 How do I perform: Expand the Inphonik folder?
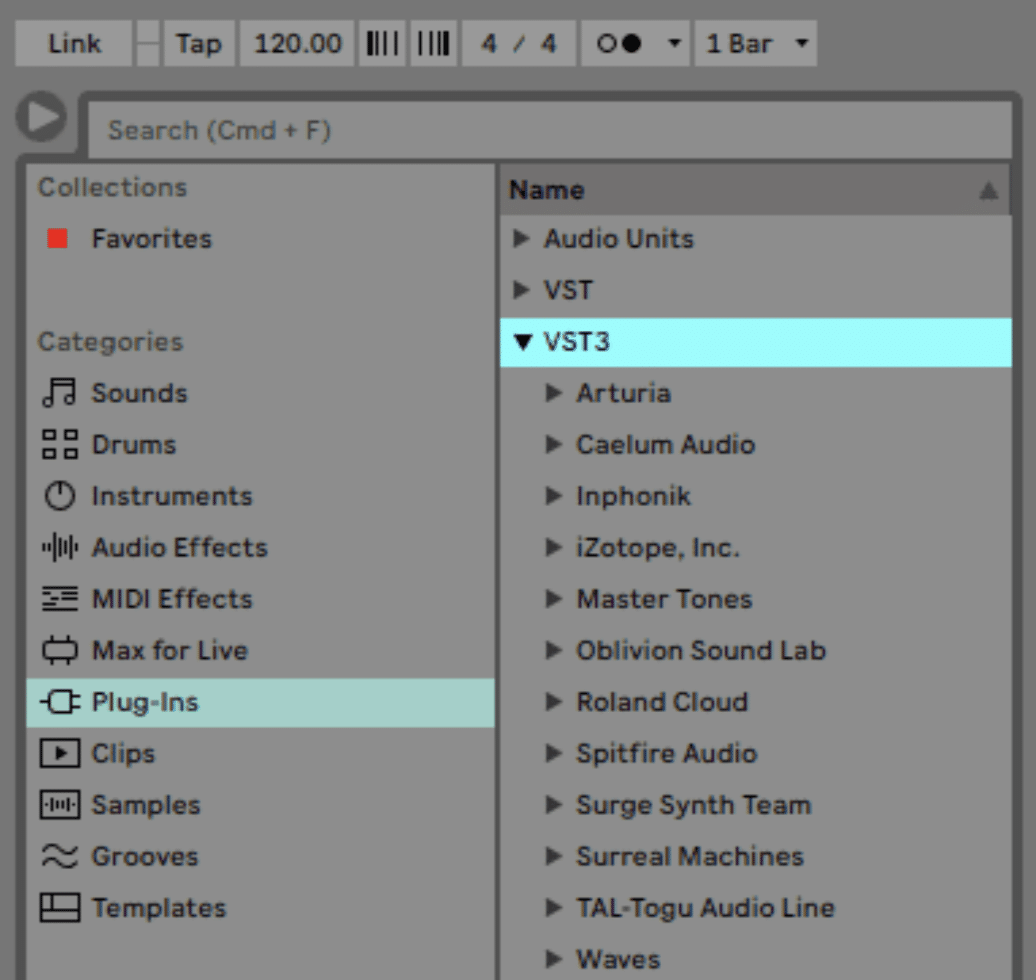553,496
